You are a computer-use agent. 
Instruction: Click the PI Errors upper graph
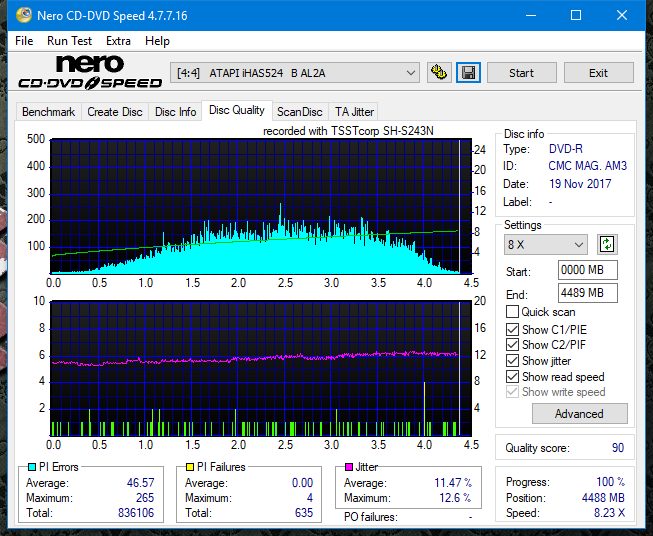tap(261, 207)
